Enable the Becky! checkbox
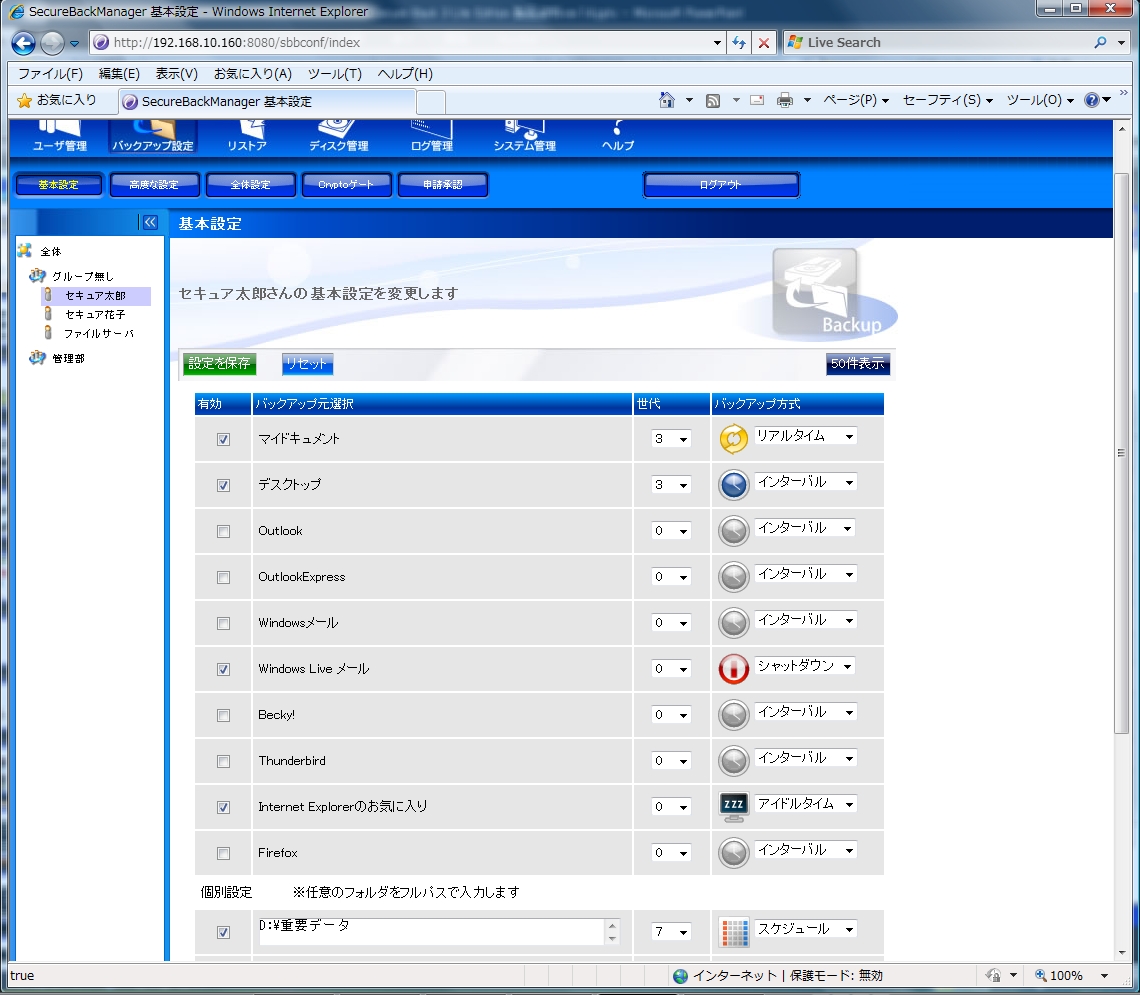The width and height of the screenshot is (1140, 995). (x=223, y=715)
